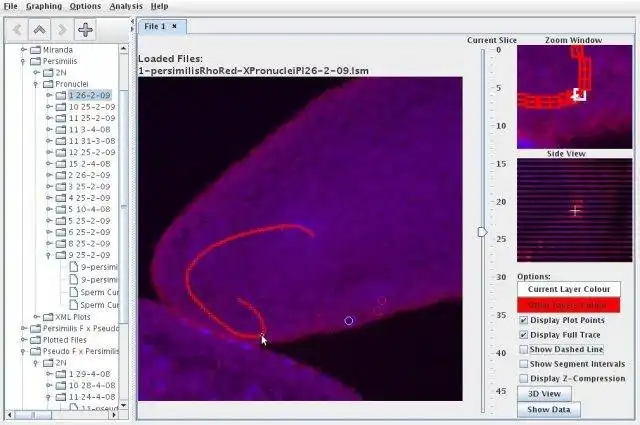Click the loaded filename 1-persimilisRhoRed-XPronucleiPI26-2-09.lsm
This screenshot has height=425, width=640.
[253, 71]
